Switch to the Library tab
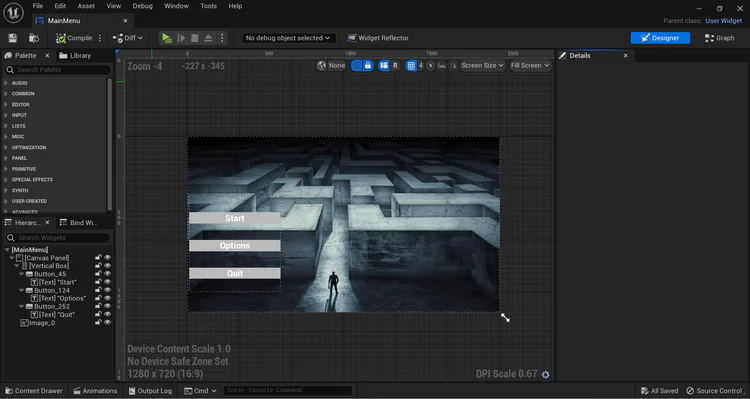Image resolution: width=750 pixels, height=399 pixels. [x=75, y=55]
